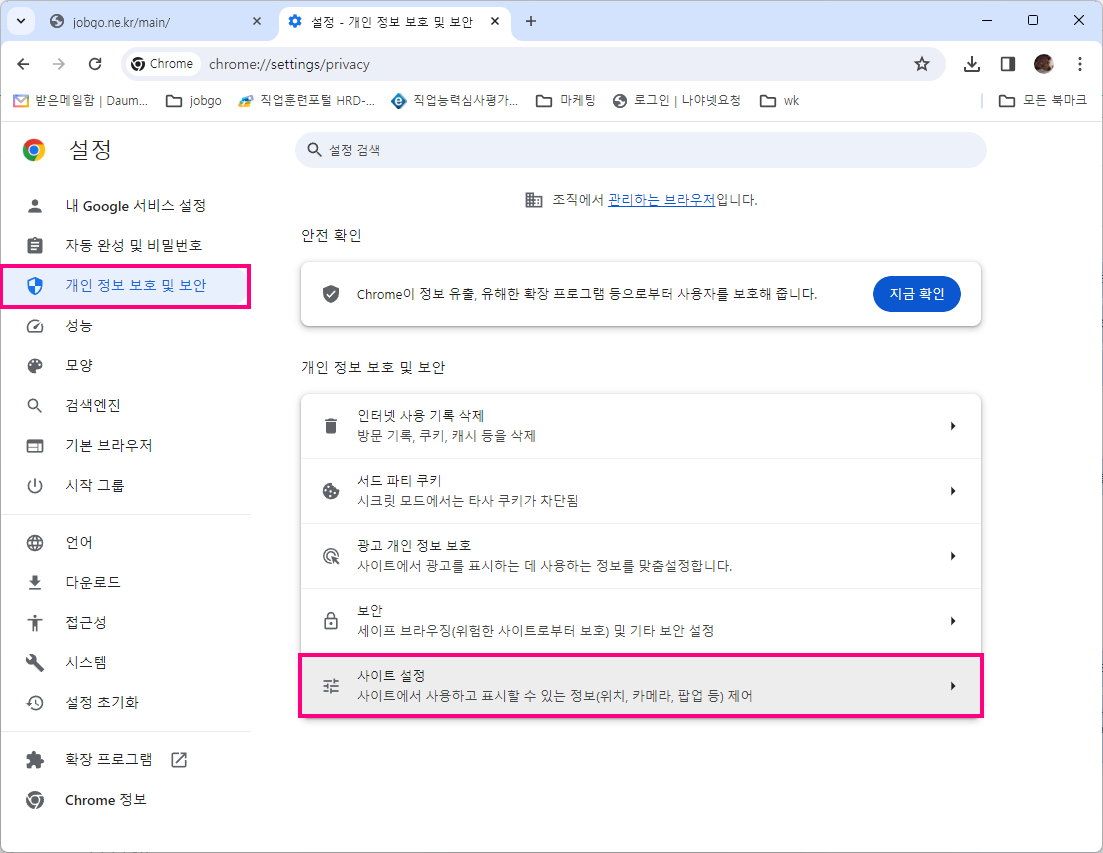Image resolution: width=1103 pixels, height=853 pixels.
Task: Open the profile avatar menu
Action: [1044, 64]
